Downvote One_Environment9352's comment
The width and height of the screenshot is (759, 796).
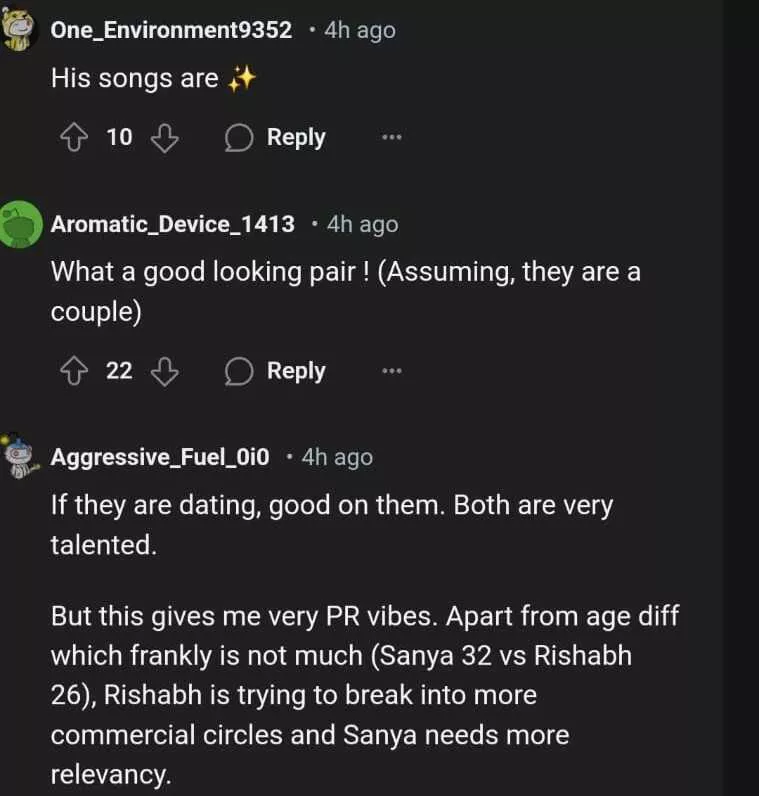(164, 138)
